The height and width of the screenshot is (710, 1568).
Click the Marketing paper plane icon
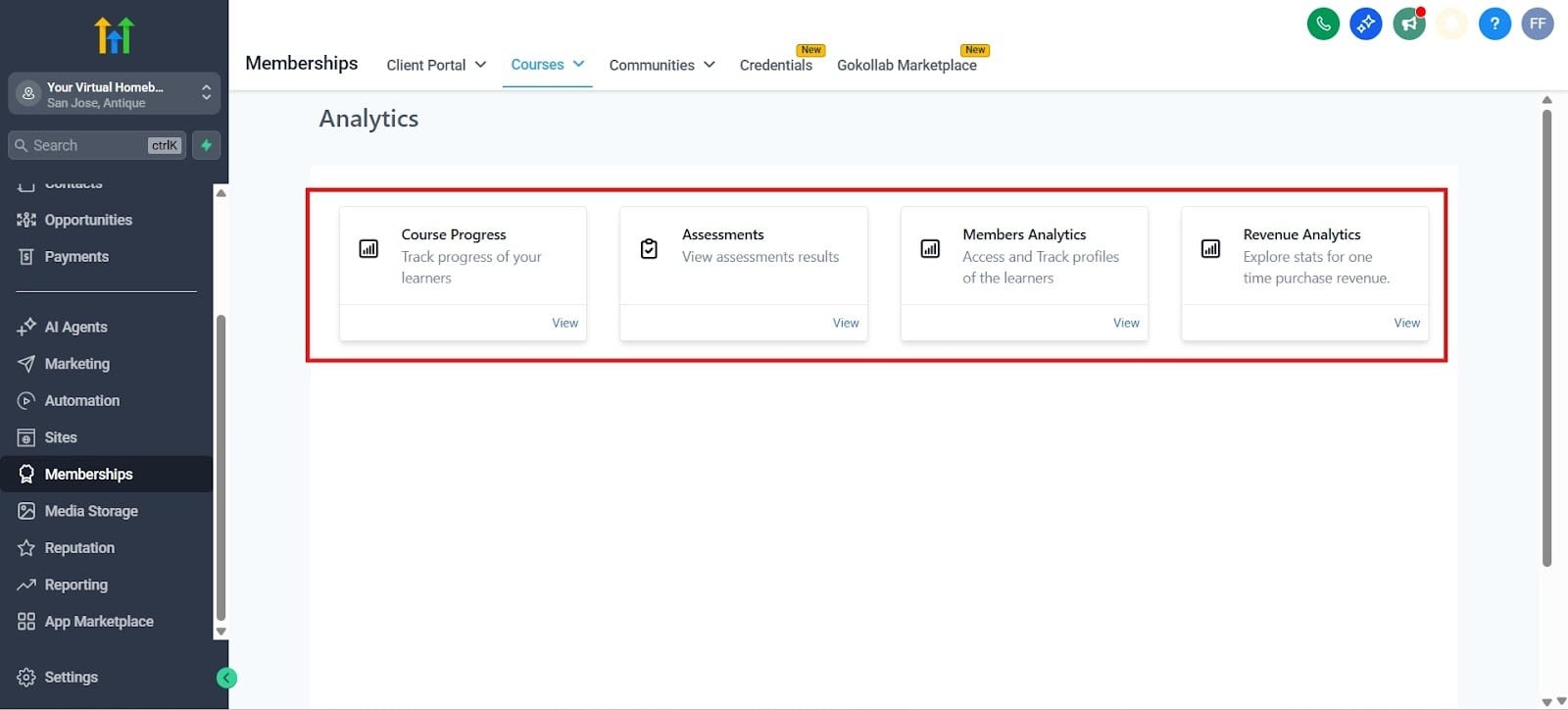click(x=26, y=364)
